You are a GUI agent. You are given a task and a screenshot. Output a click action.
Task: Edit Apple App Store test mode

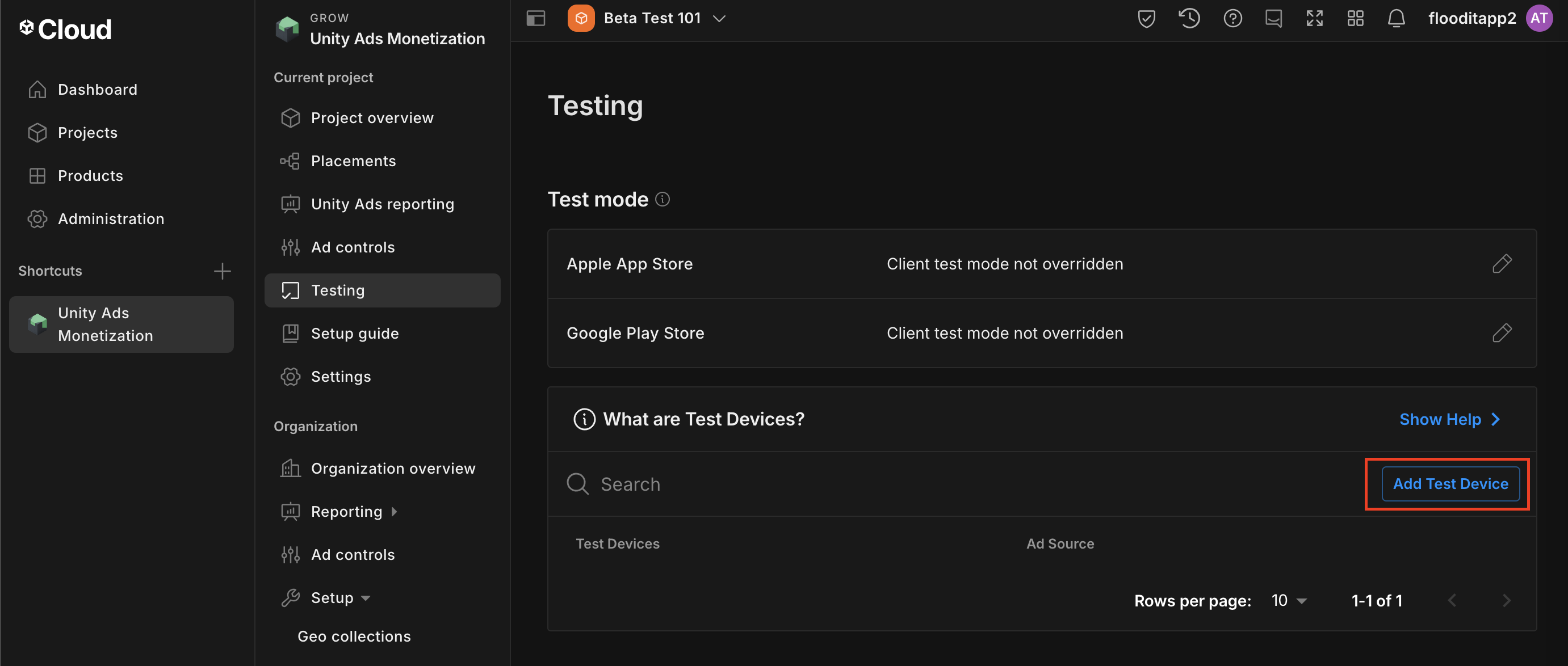point(1502,263)
